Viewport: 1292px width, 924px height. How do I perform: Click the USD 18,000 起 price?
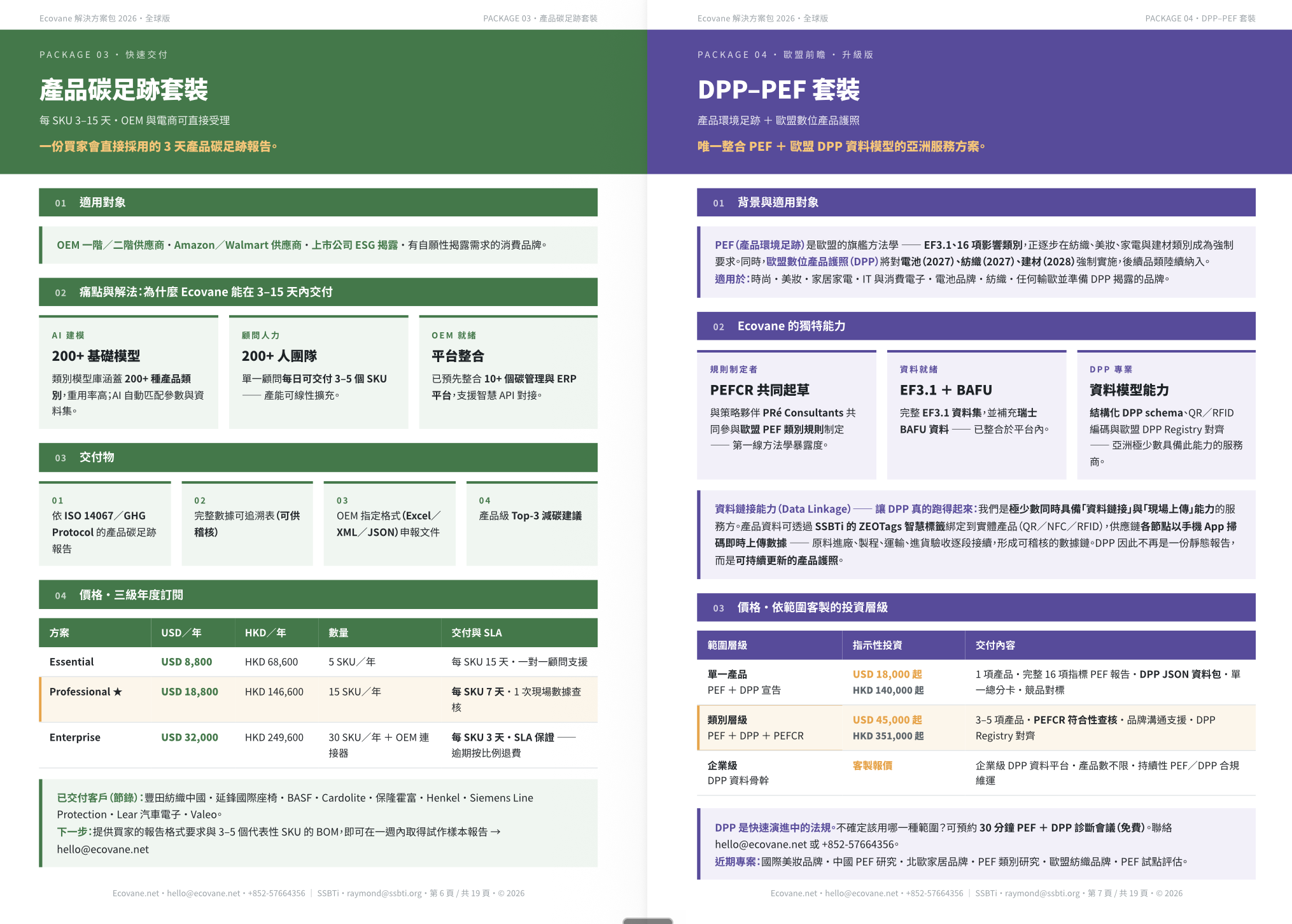coord(887,675)
